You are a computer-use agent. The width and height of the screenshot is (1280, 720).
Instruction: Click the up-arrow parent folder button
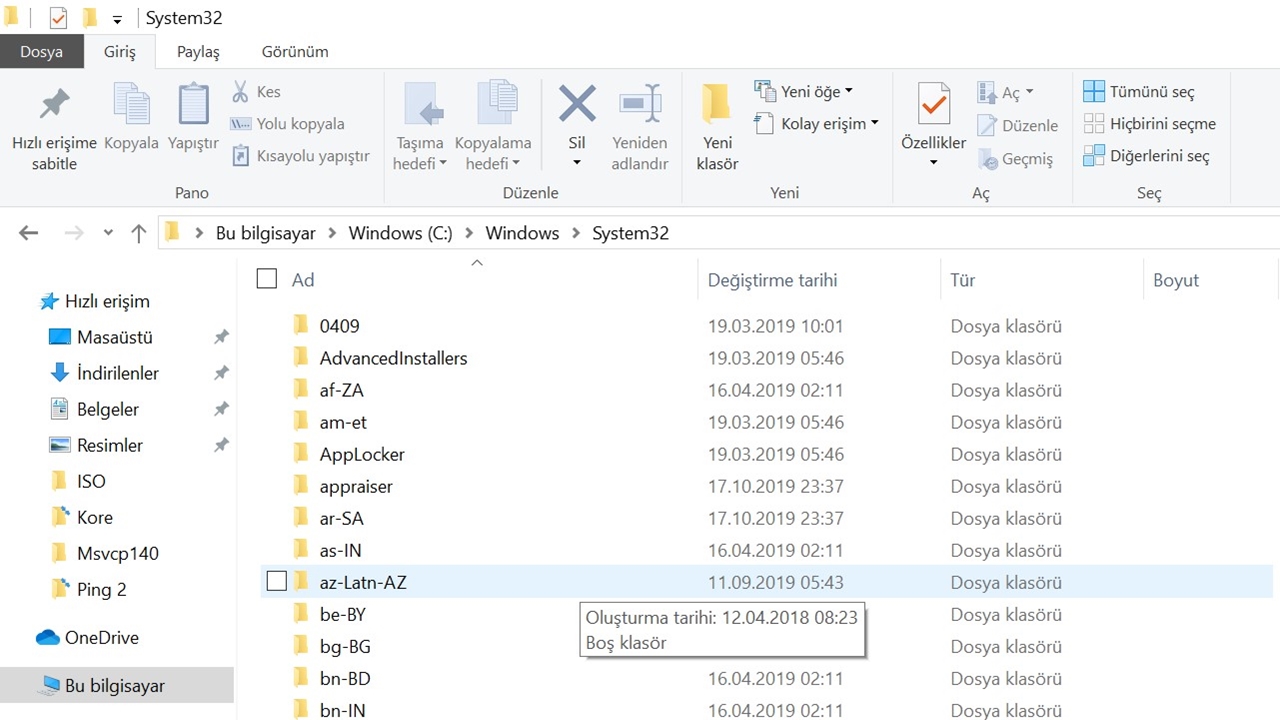pyautogui.click(x=139, y=234)
